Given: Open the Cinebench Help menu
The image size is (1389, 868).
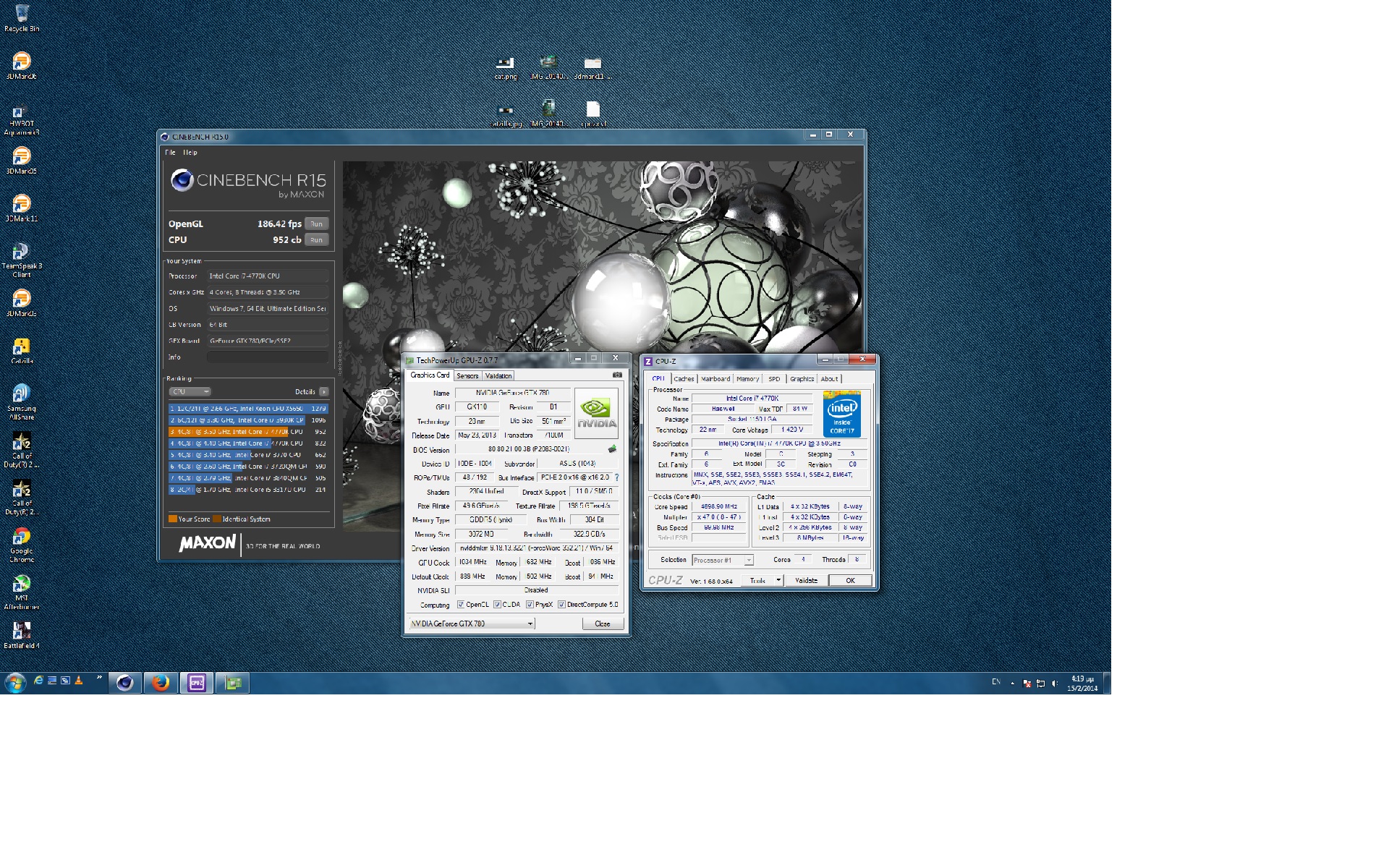Looking at the screenshot, I should [190, 153].
